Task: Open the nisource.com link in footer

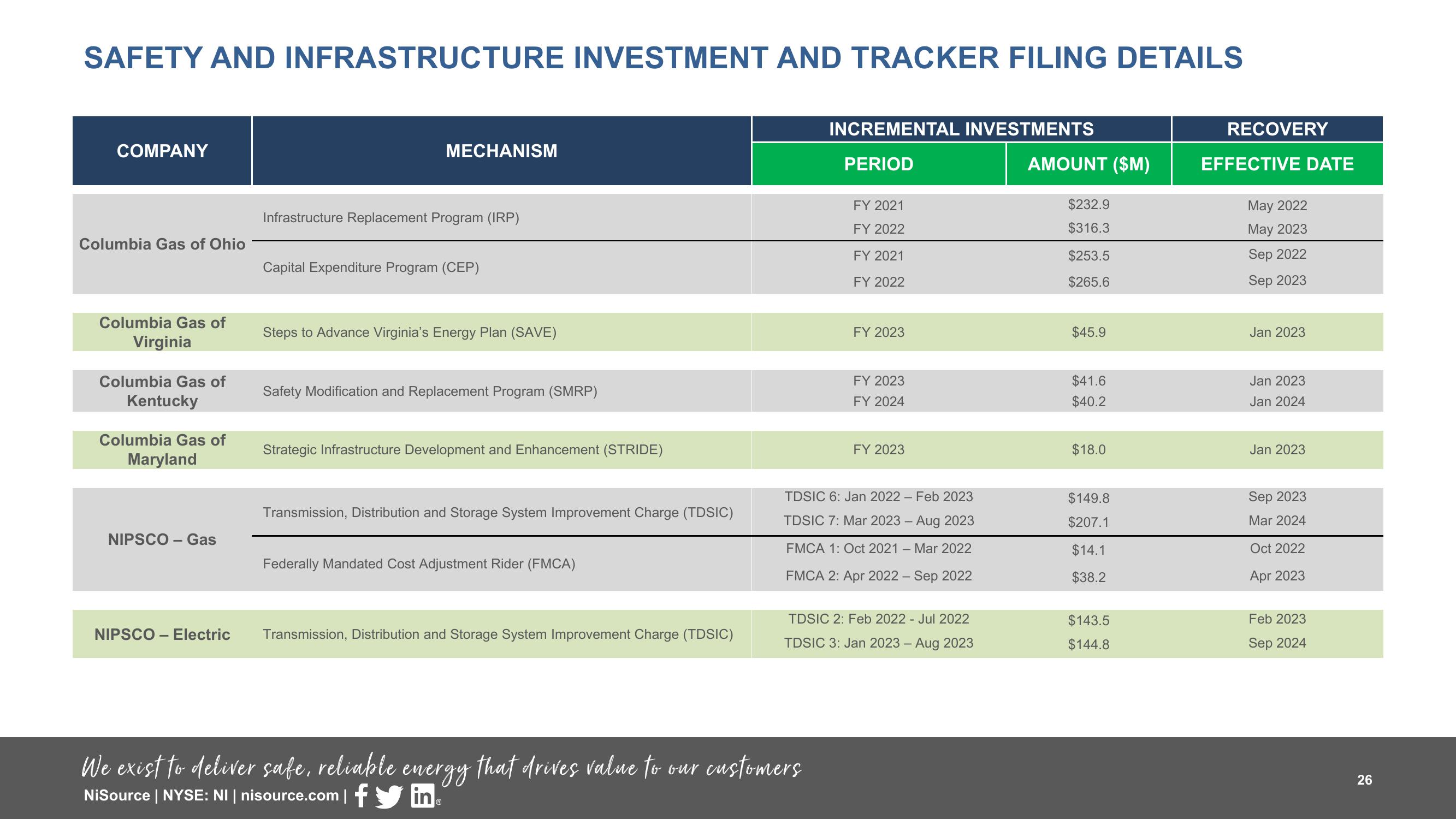Action: point(289,796)
